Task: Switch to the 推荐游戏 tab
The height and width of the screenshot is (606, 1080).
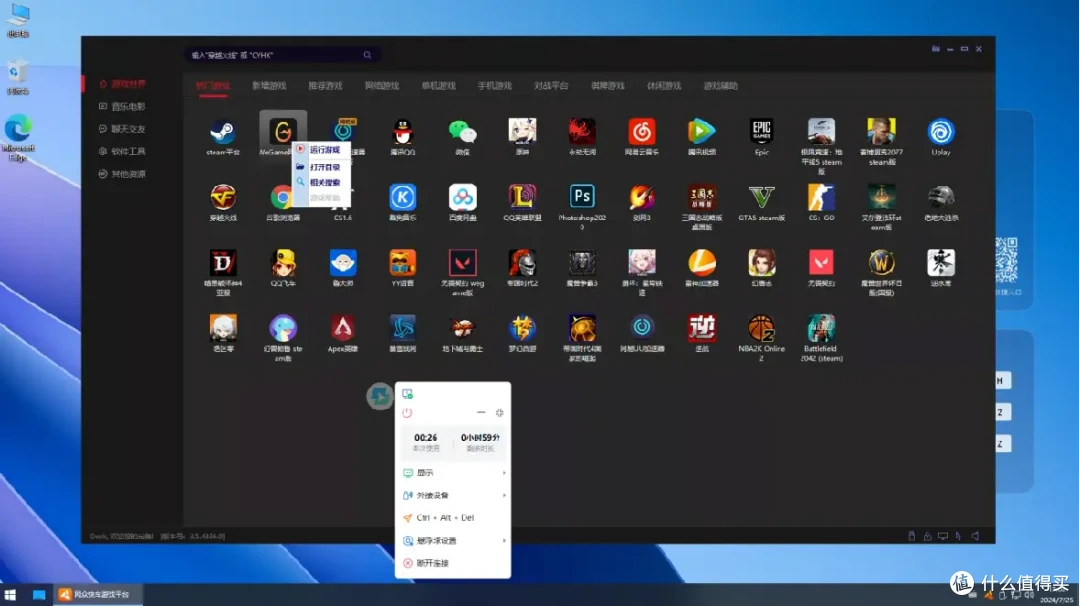Action: click(325, 86)
